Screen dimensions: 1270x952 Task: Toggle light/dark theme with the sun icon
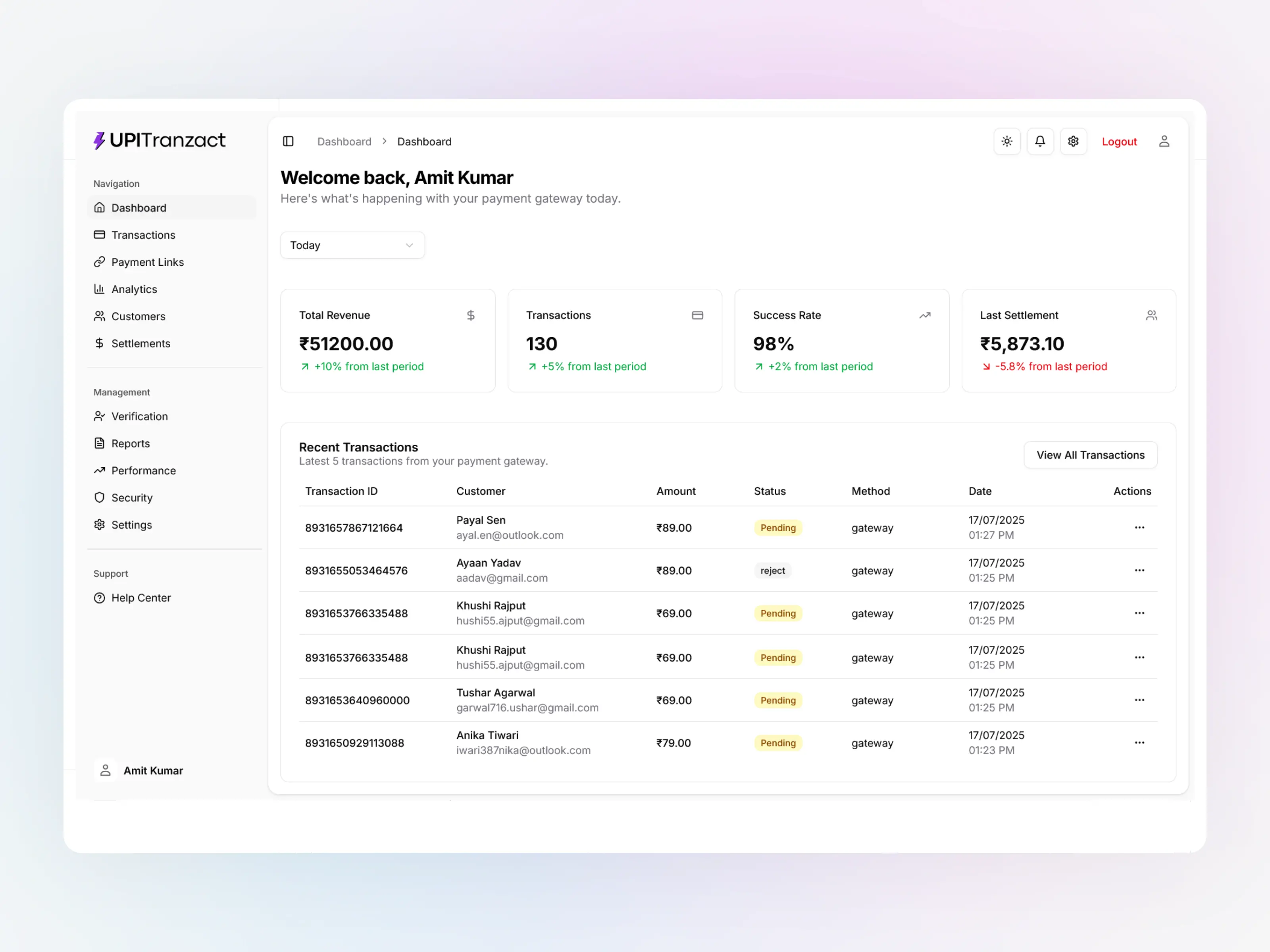[x=1006, y=141]
